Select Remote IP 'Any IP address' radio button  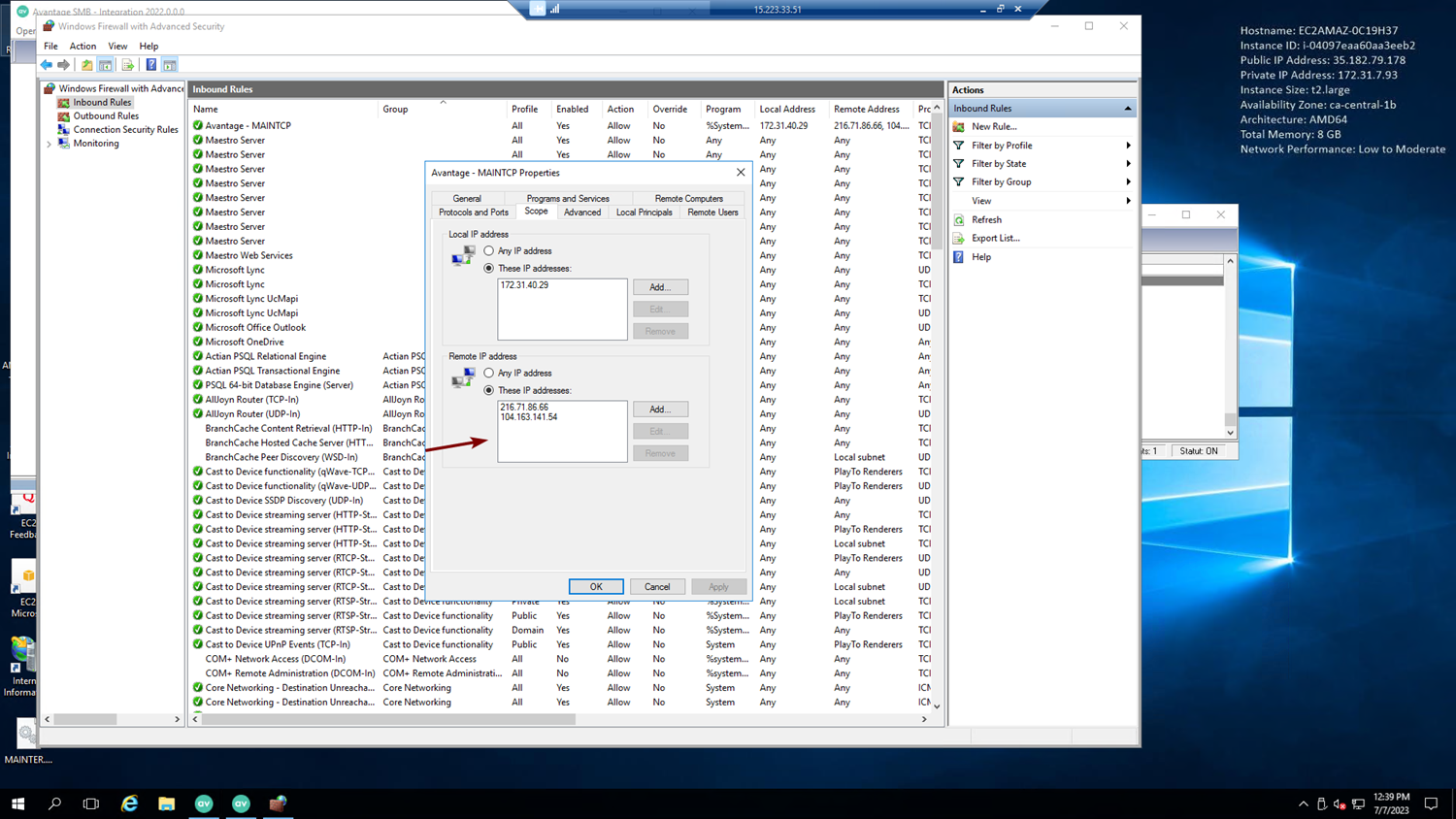[489, 374]
